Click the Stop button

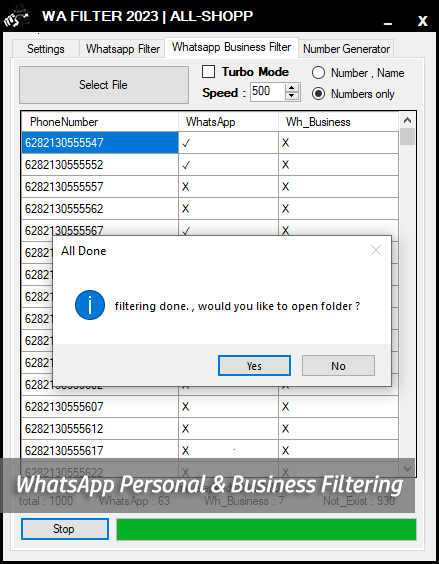(64, 529)
